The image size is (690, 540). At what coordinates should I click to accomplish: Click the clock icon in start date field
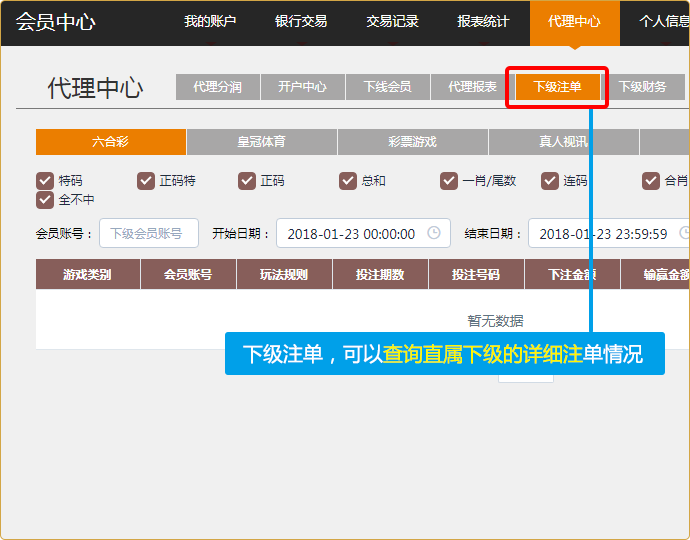coord(434,233)
